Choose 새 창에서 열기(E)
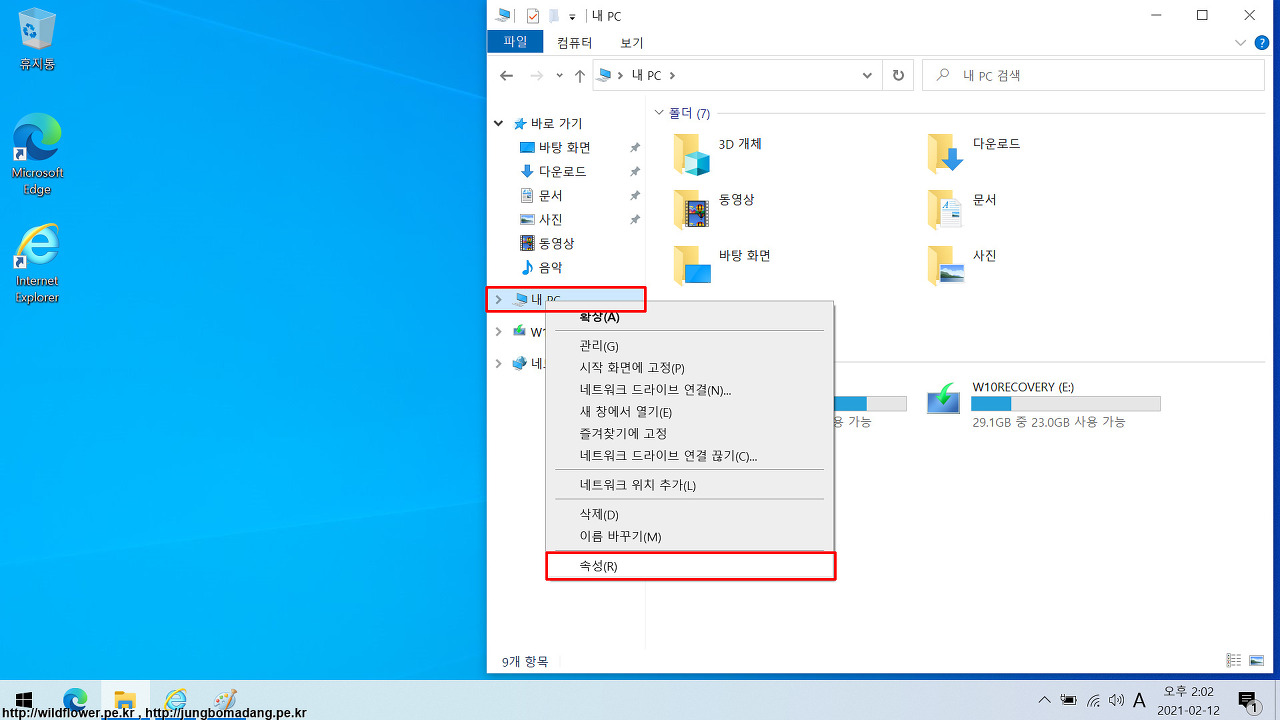This screenshot has height=720, width=1280. pos(689,412)
